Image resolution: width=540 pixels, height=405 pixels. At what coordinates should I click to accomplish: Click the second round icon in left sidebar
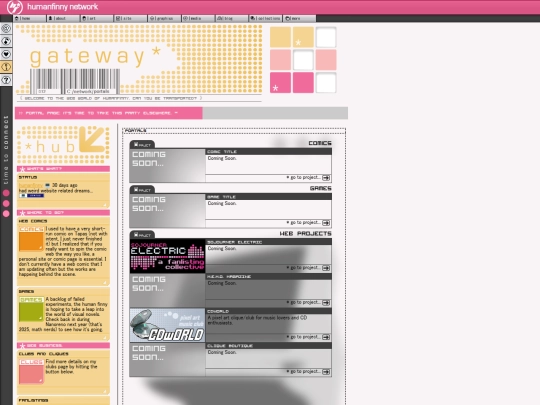pyautogui.click(x=6, y=41)
